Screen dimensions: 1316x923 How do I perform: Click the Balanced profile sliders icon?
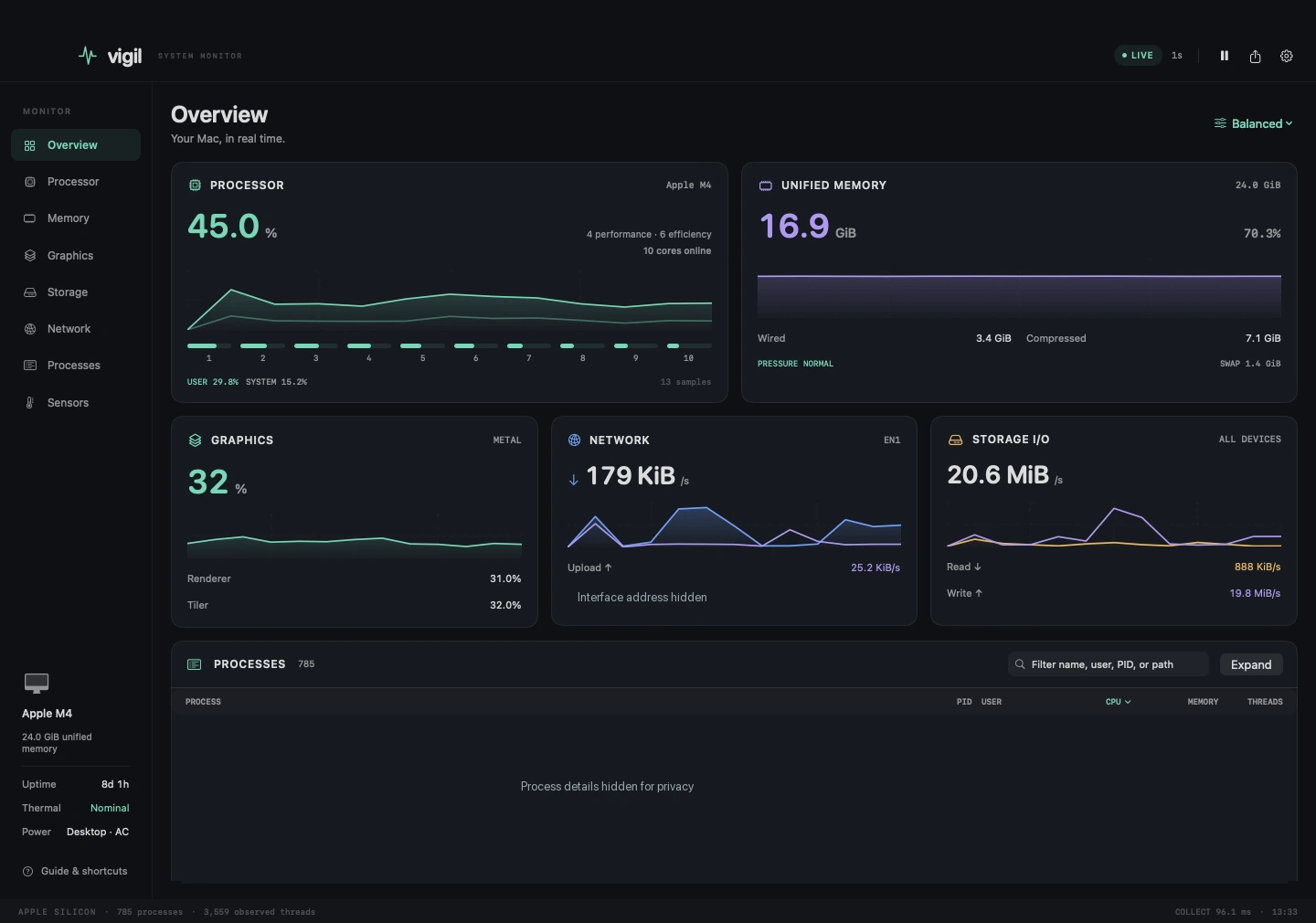[x=1220, y=123]
